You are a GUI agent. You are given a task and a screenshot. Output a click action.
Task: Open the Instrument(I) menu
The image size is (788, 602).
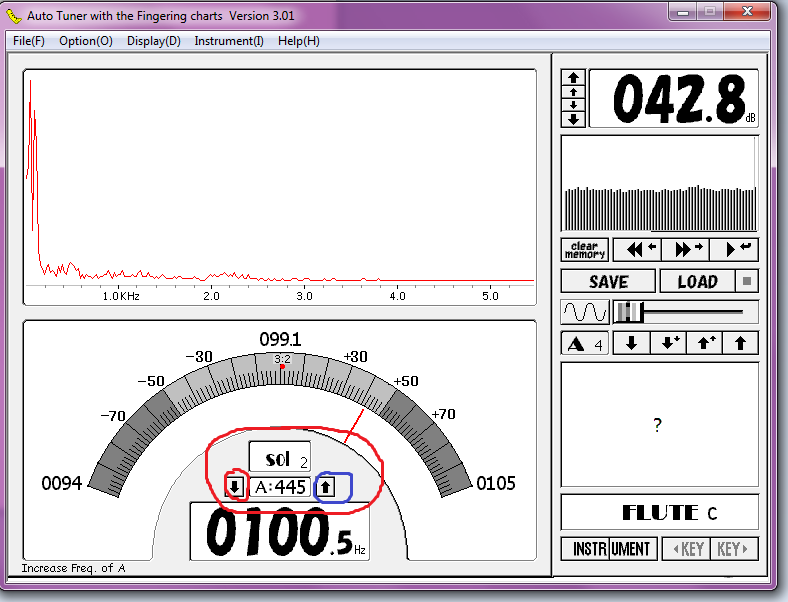pos(229,41)
